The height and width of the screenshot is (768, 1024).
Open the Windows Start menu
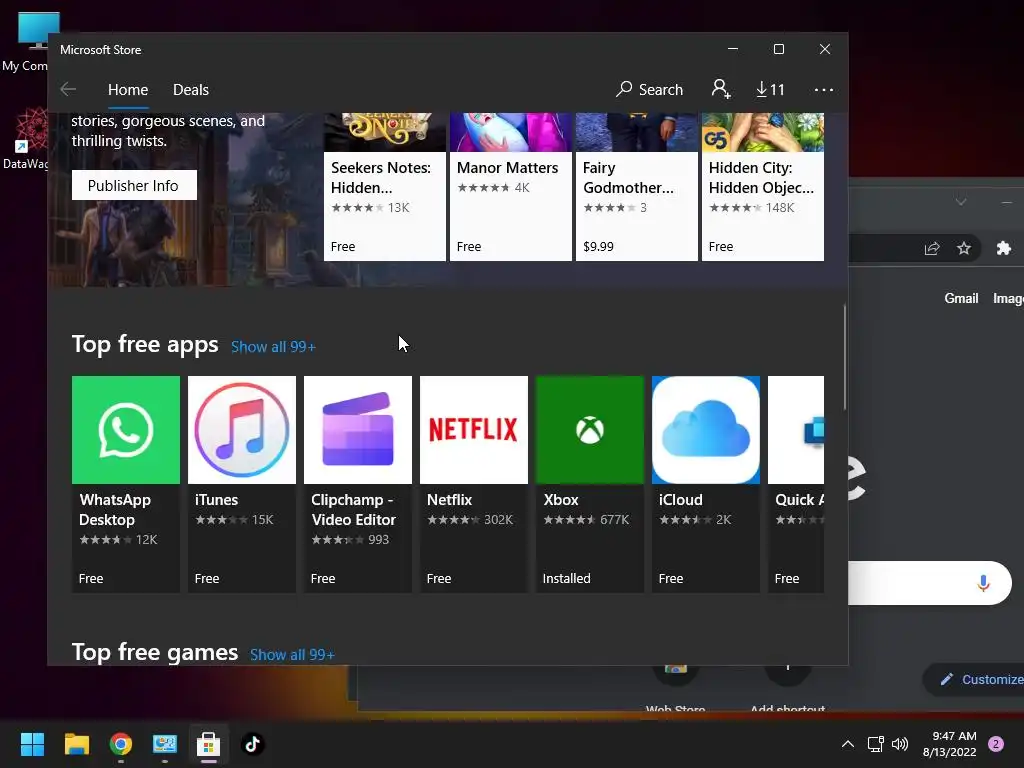[32, 744]
